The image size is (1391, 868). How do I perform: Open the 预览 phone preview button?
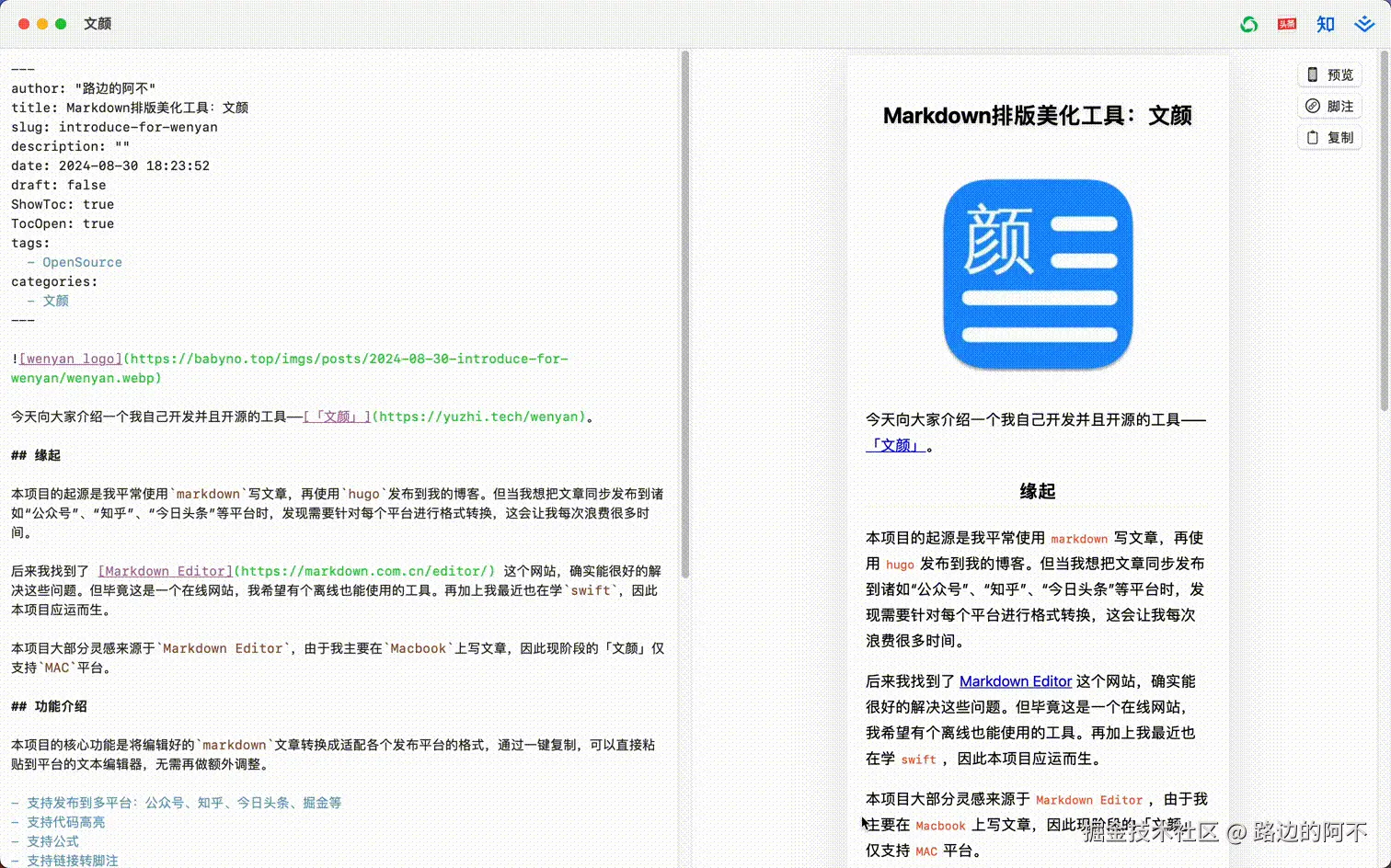coord(1330,74)
